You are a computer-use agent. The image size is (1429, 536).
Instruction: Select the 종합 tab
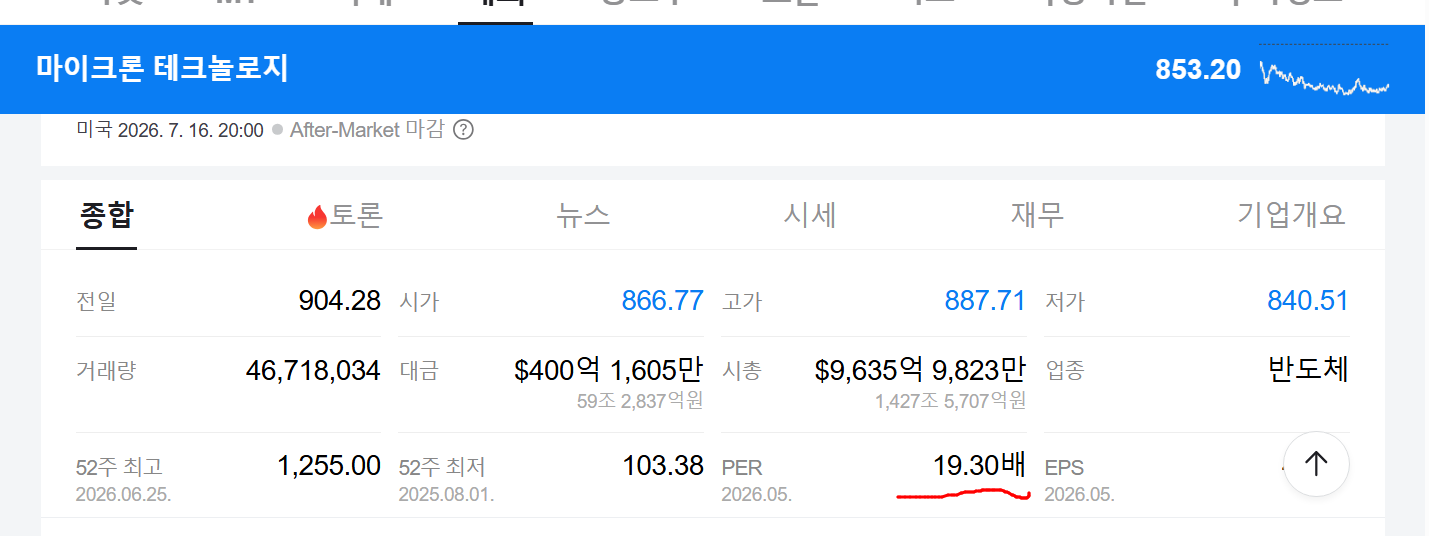point(106,215)
